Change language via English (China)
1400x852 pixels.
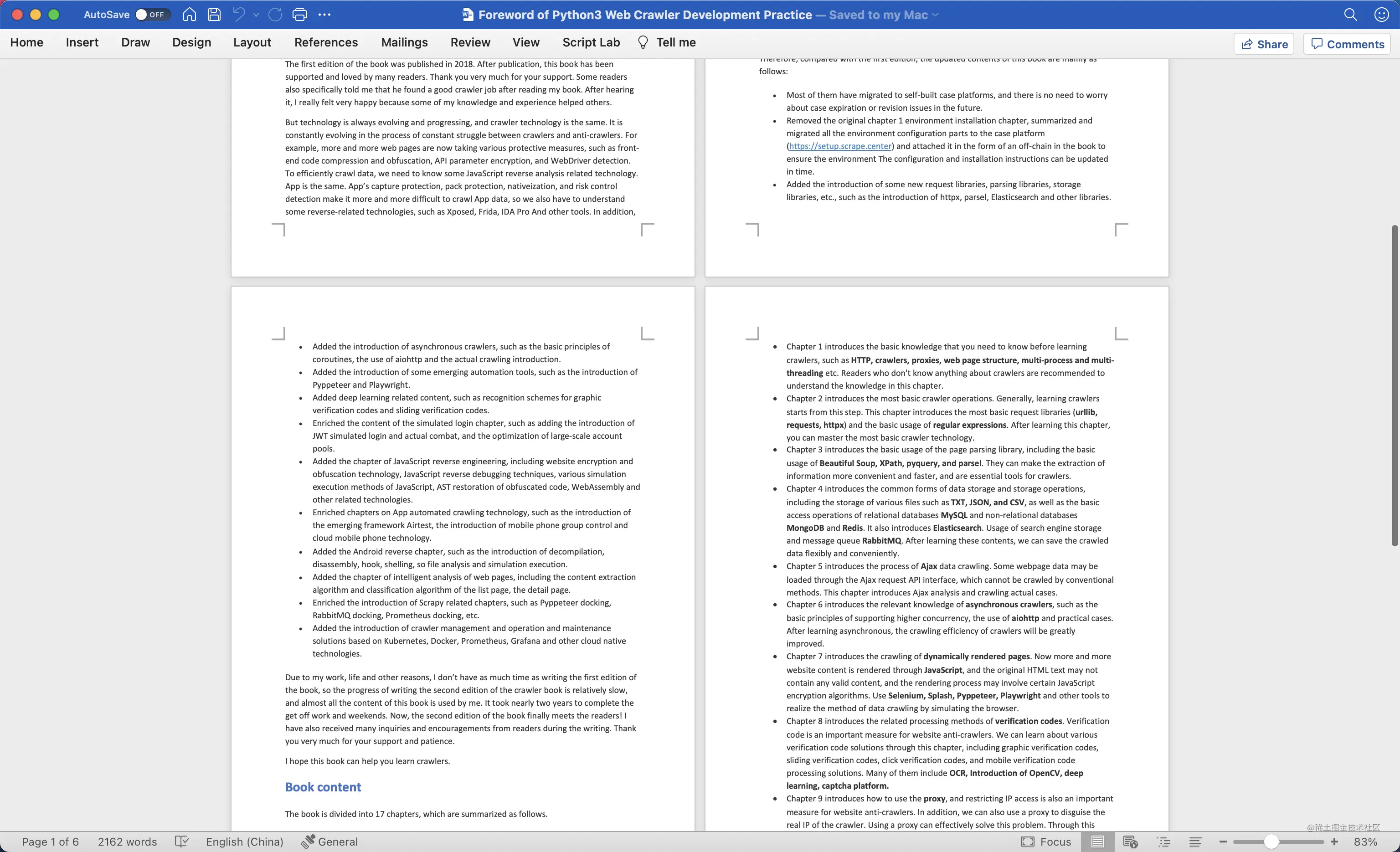[x=244, y=842]
